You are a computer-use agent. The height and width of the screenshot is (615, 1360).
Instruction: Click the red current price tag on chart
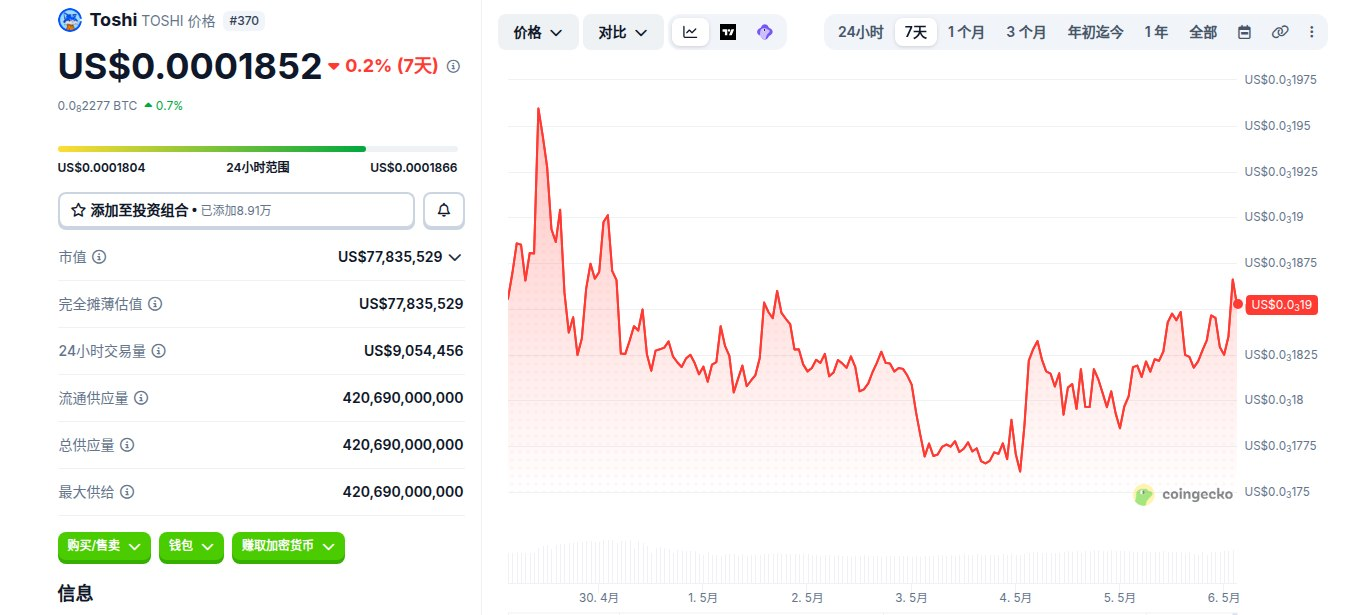pyautogui.click(x=1281, y=304)
